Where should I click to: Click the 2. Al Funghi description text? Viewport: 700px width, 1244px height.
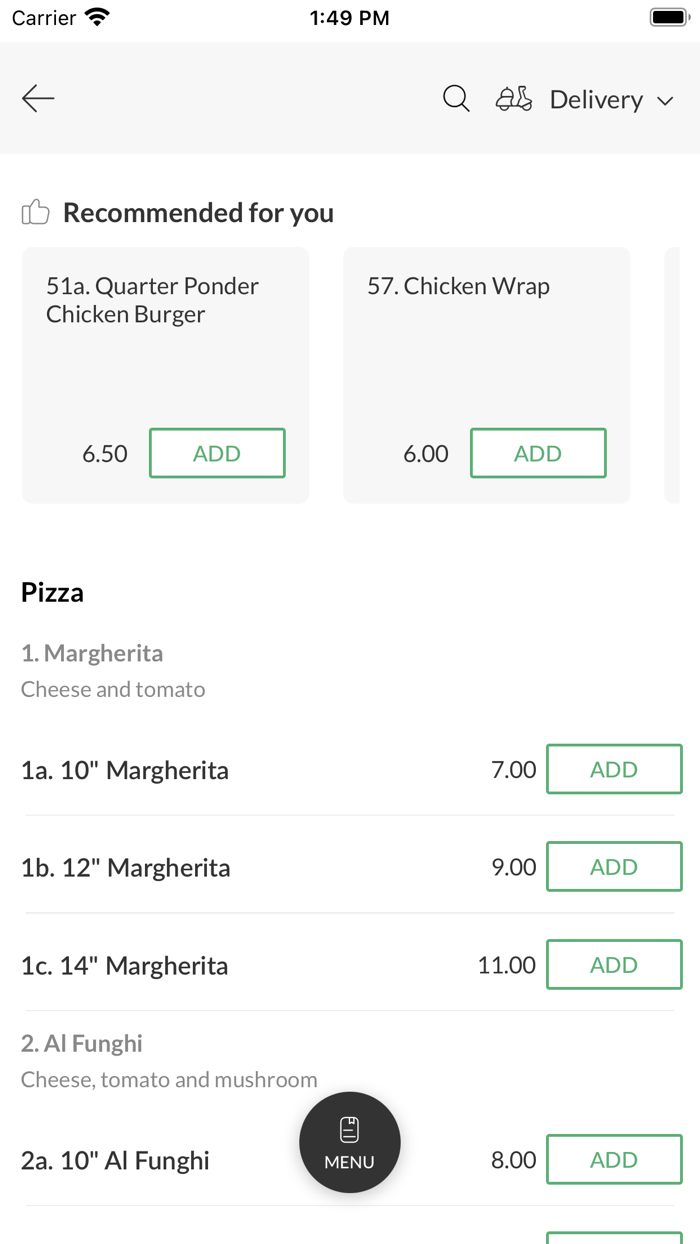click(x=168, y=1079)
